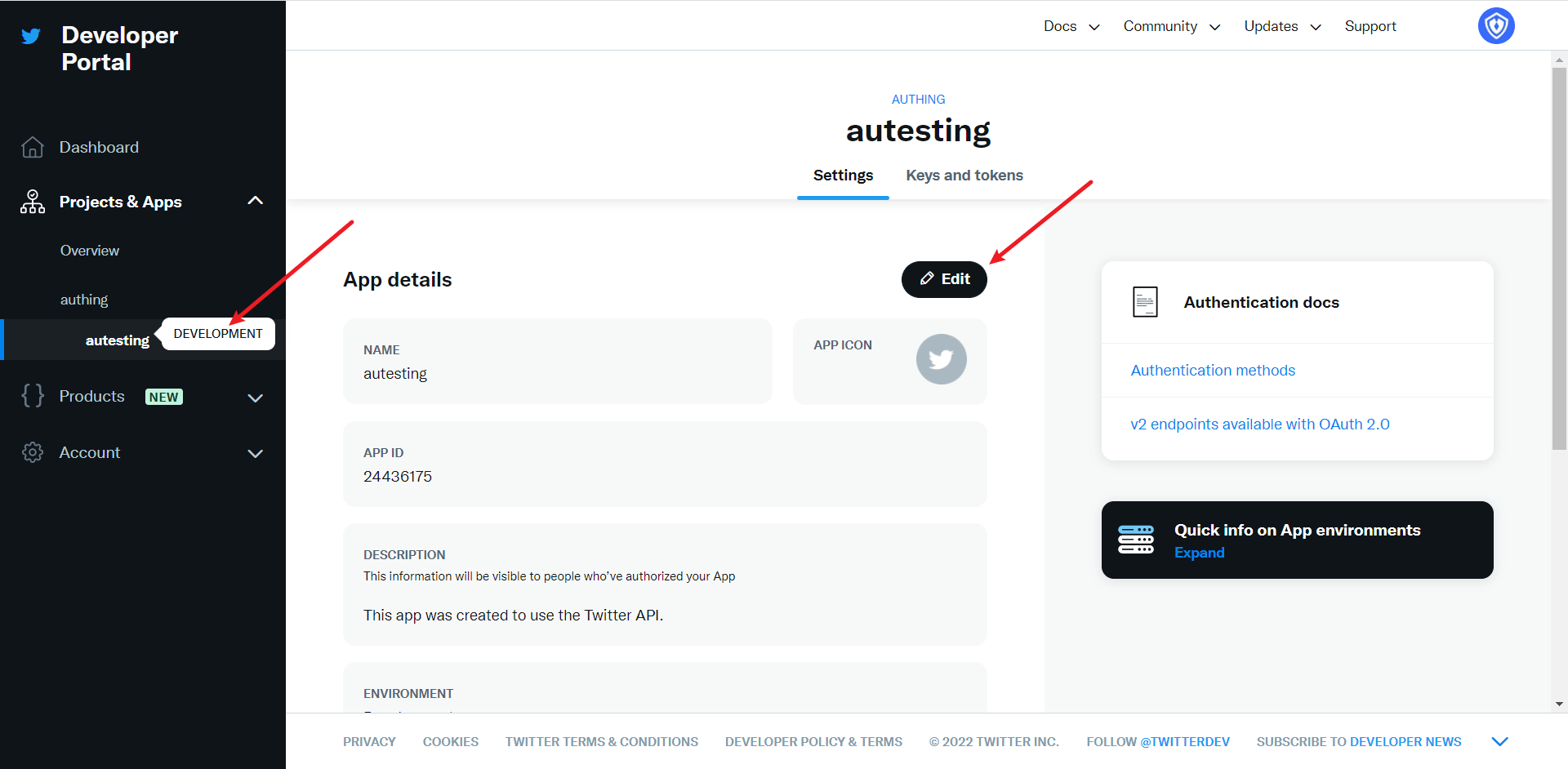Screen dimensions: 1568x769
Task: Click the scroll down arrow on the scrollbar
Action: pyautogui.click(x=1559, y=704)
